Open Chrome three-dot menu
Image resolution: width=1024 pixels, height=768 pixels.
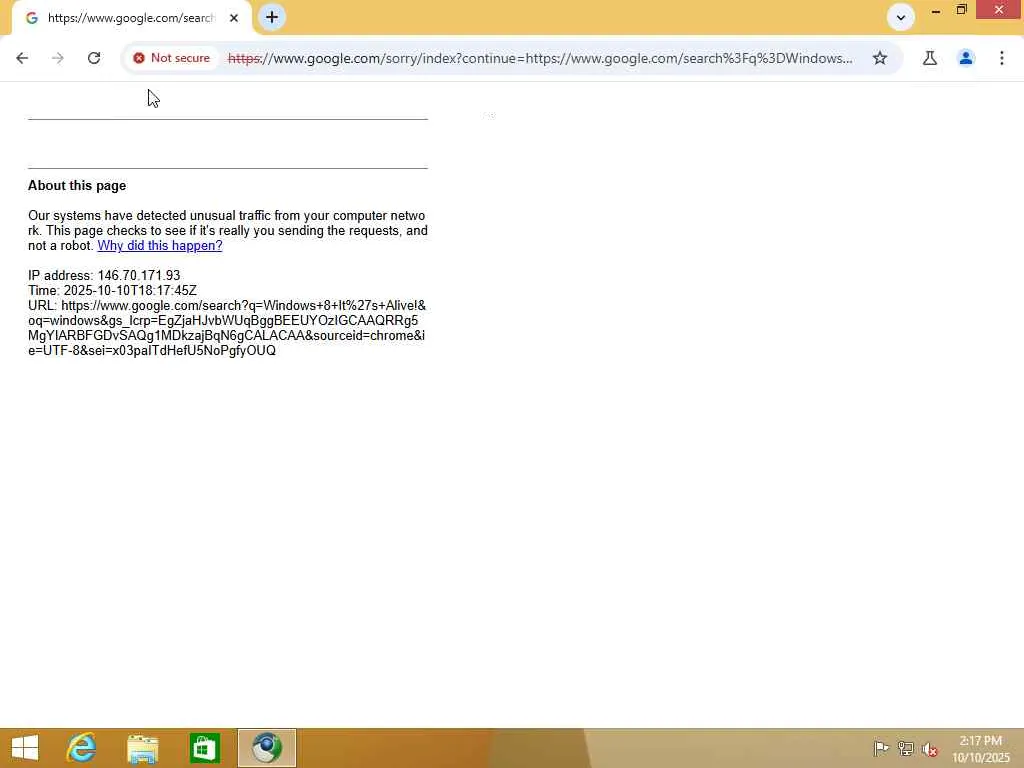click(x=1002, y=58)
